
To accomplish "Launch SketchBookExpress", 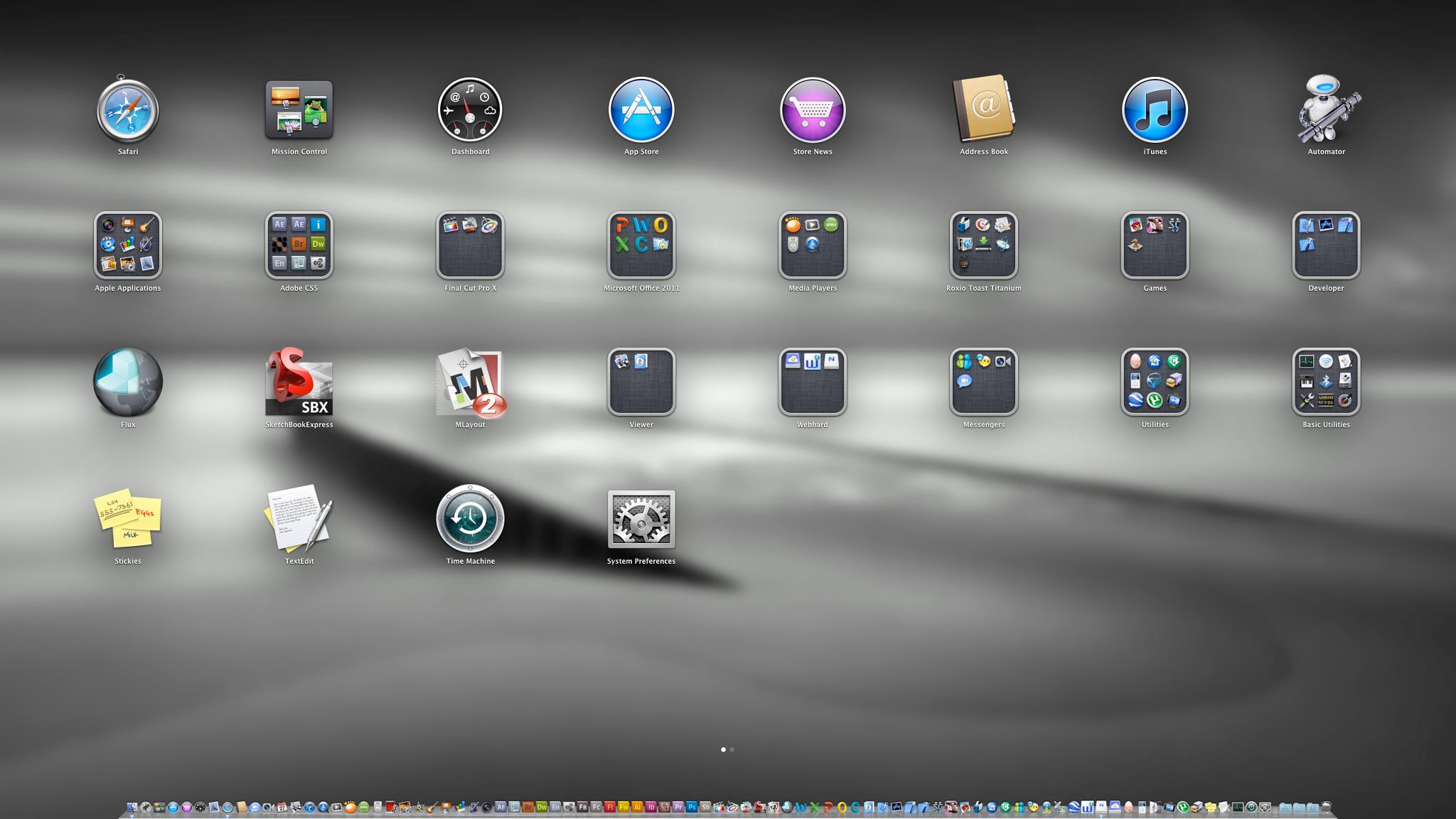I will pyautogui.click(x=299, y=382).
